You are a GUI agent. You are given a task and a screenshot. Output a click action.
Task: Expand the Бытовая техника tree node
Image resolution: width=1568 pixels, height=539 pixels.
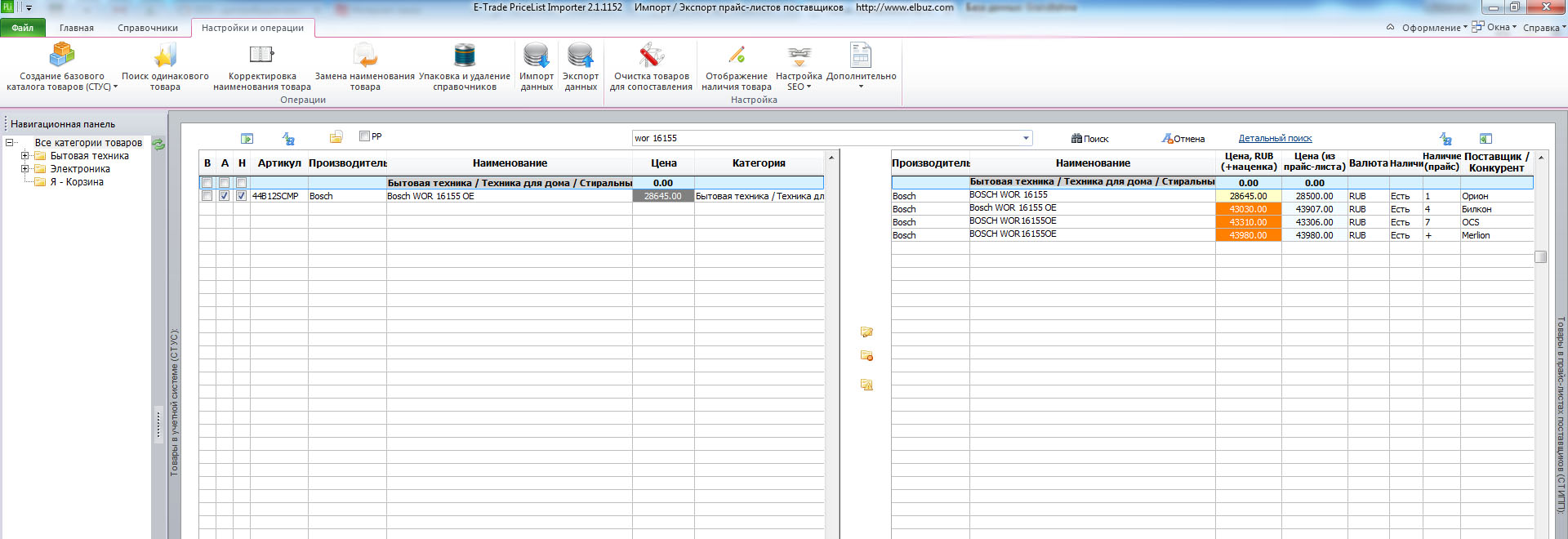[24, 156]
